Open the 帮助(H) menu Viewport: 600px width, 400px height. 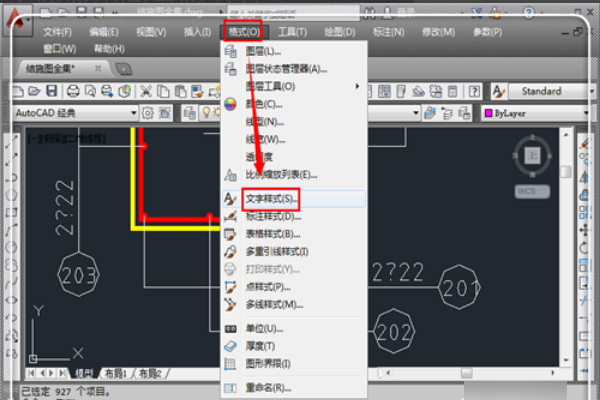click(x=109, y=49)
